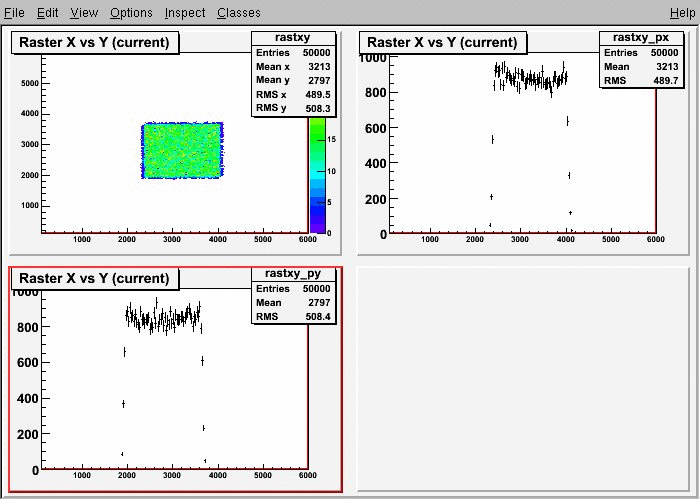Screen dimensions: 700x500
Task: Click the data point cluster in the rastxy_px projection
Action: tap(530, 79)
